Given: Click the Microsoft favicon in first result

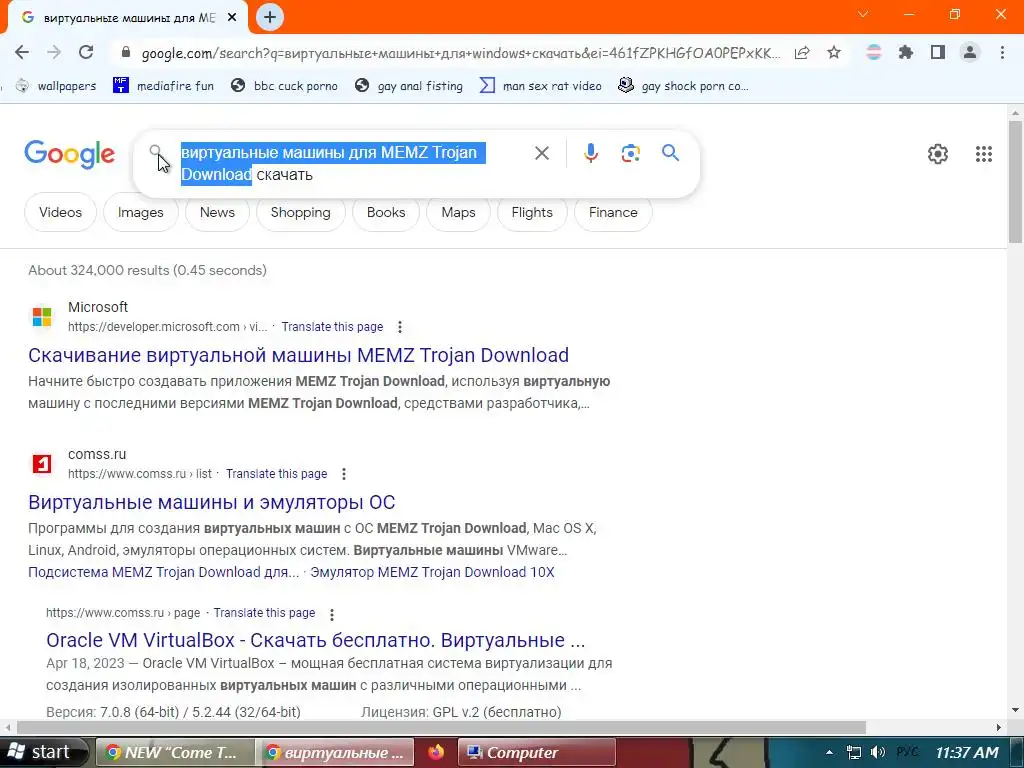Looking at the screenshot, I should click(42, 317).
